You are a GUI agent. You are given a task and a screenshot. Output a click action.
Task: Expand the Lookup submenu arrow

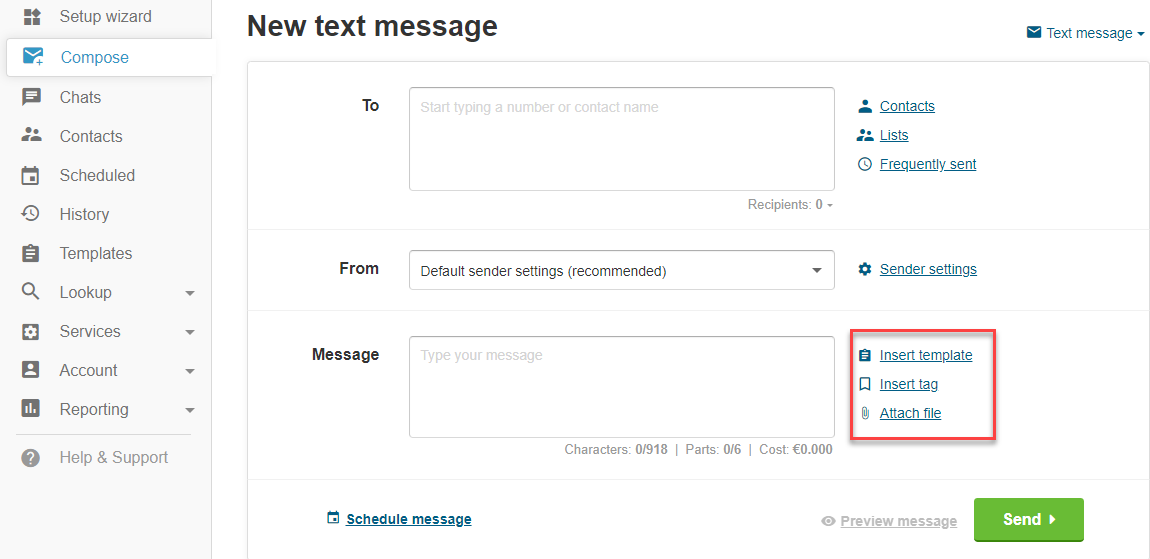point(190,293)
